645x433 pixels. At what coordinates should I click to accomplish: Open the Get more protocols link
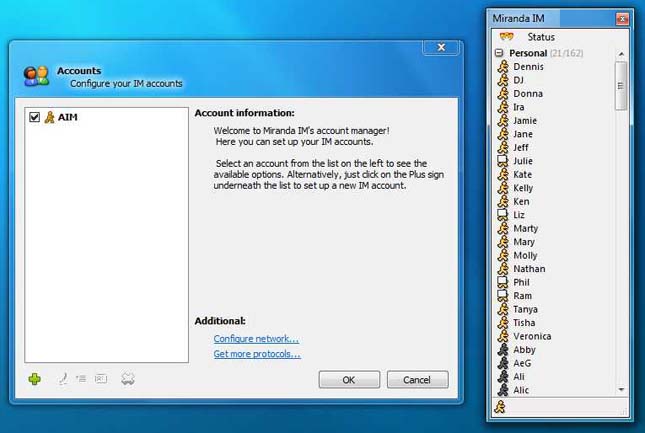(257, 354)
